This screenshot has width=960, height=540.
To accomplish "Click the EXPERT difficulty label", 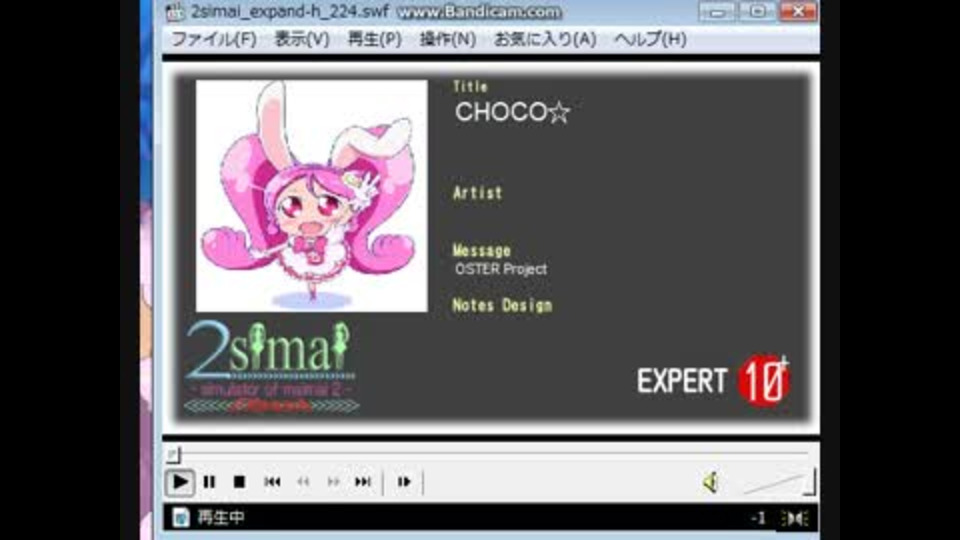I will tap(682, 381).
